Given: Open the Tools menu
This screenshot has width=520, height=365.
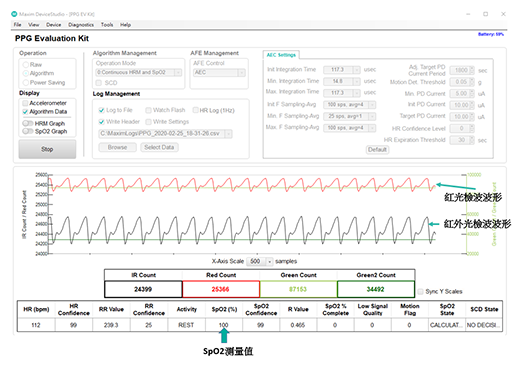Looking at the screenshot, I should (107, 25).
